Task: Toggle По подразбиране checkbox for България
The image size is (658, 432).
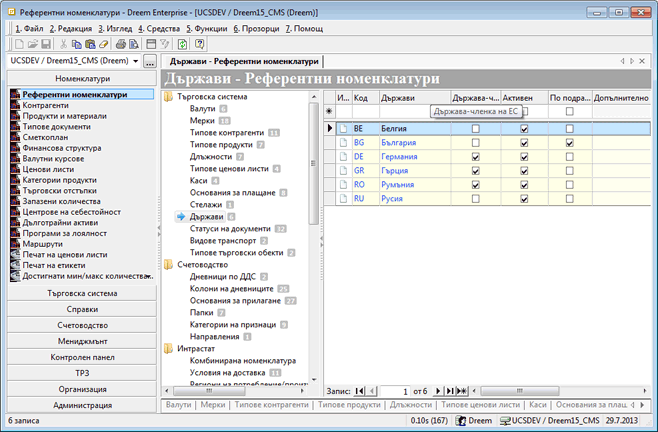Action: pyautogui.click(x=569, y=143)
